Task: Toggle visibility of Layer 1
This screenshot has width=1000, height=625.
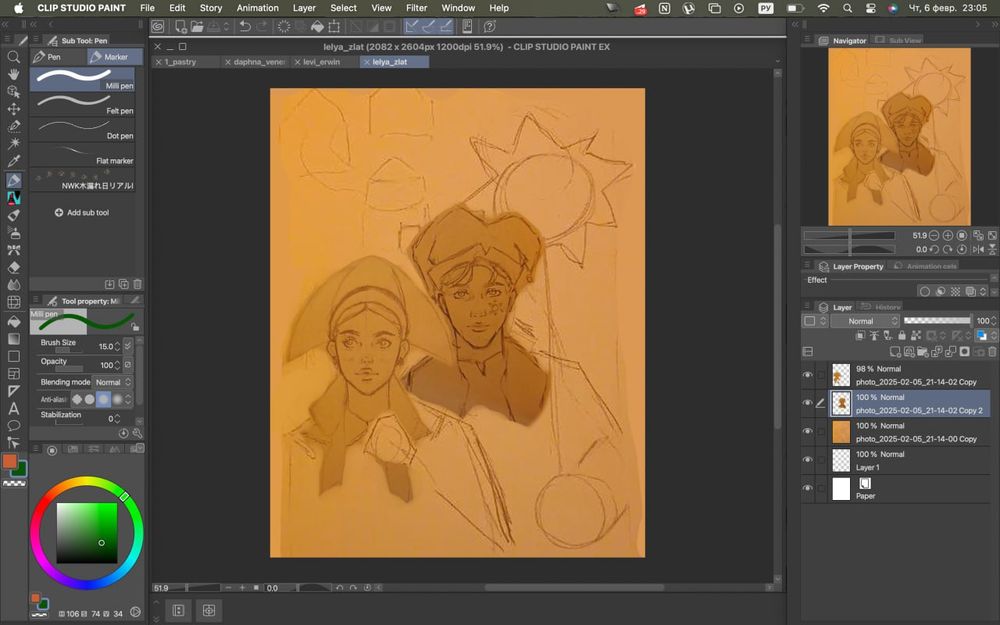Action: coord(807,460)
